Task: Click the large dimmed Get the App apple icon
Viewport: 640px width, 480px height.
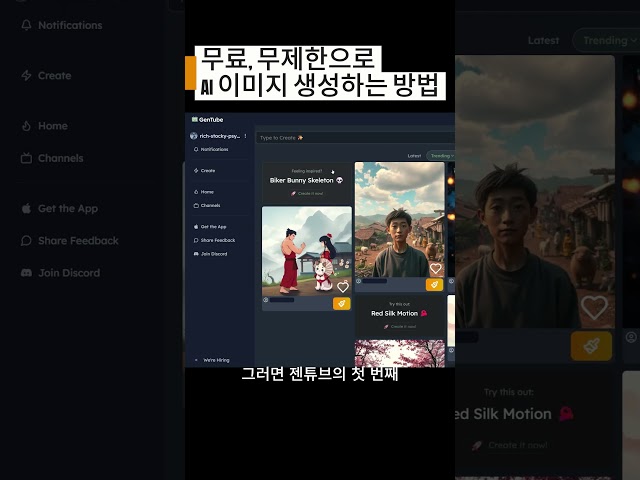Action: [26, 209]
